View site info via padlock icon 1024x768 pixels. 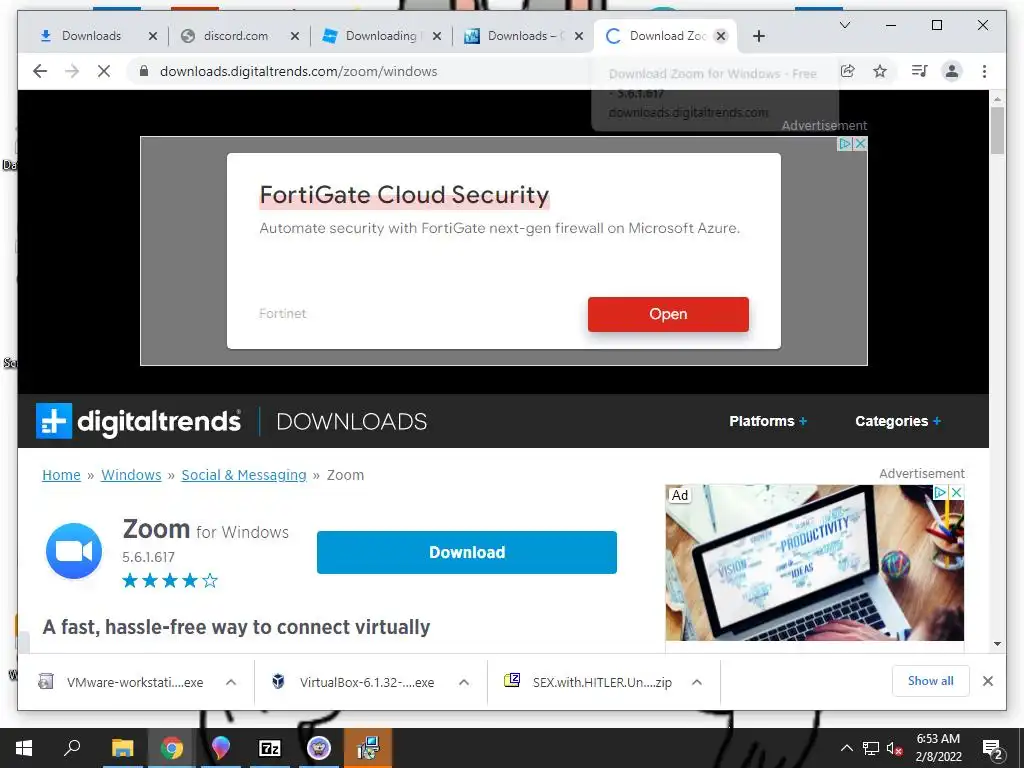[144, 71]
